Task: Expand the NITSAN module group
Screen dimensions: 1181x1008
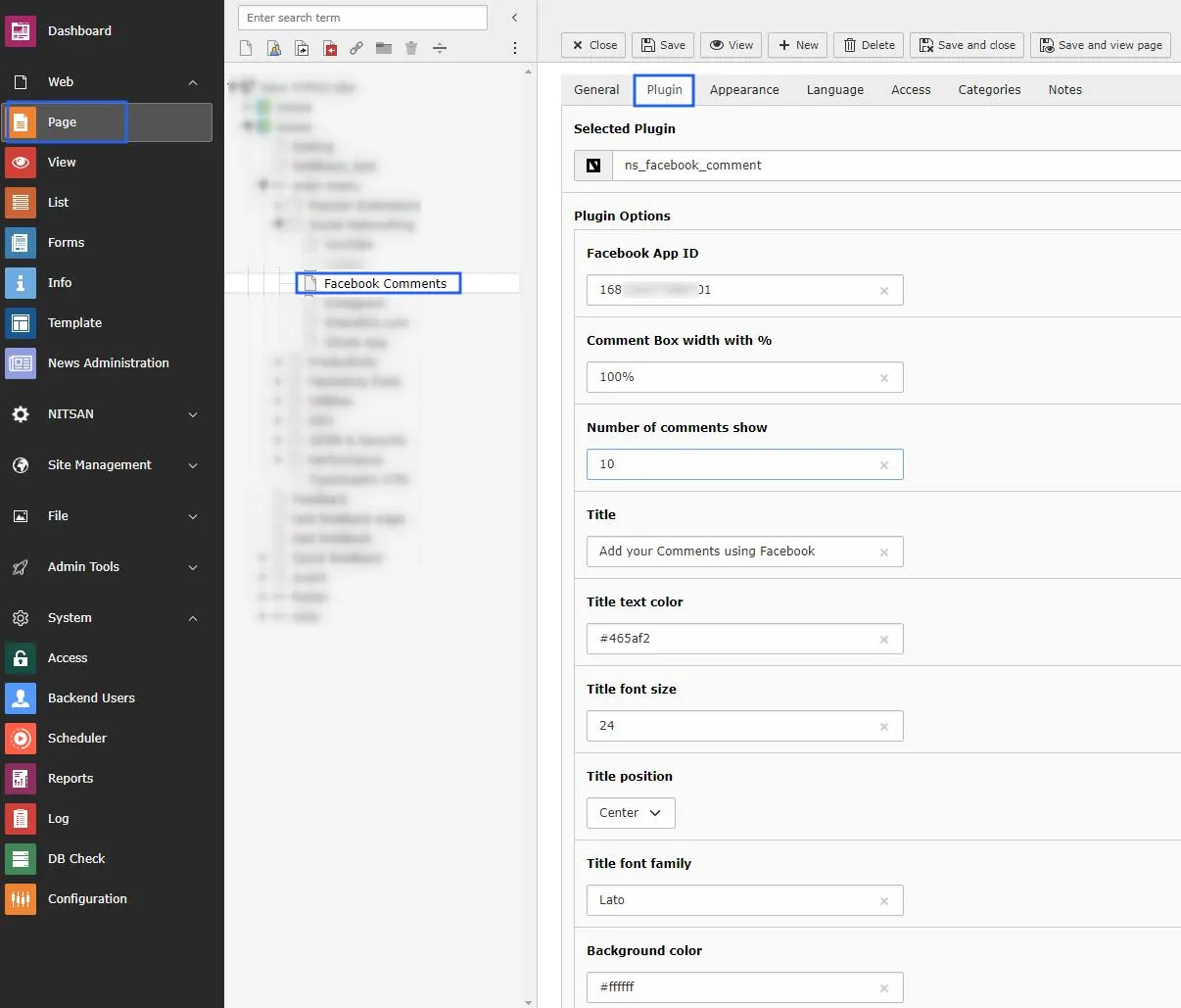Action: click(193, 414)
